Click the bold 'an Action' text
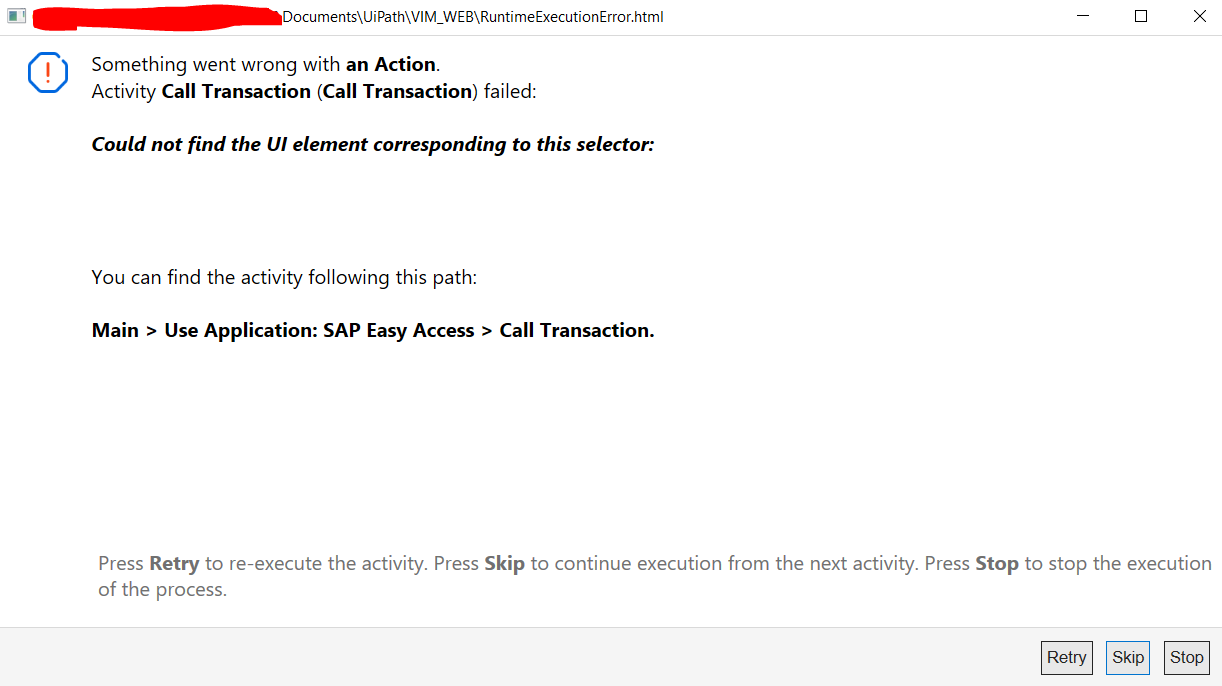 391,64
